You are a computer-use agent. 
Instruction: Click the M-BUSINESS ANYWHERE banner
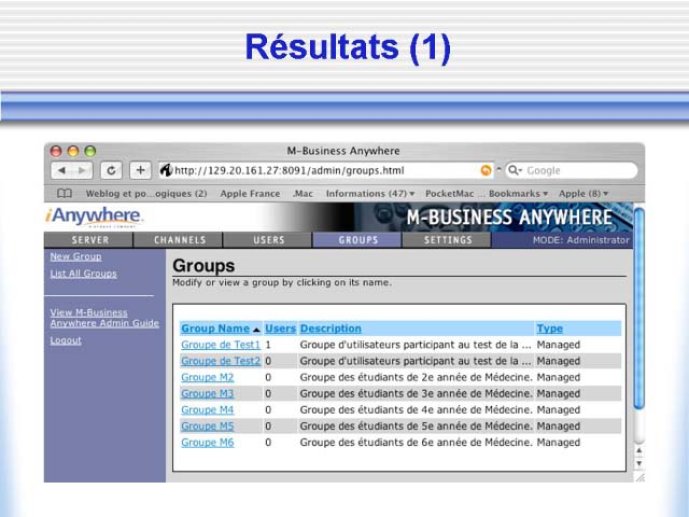pos(509,217)
